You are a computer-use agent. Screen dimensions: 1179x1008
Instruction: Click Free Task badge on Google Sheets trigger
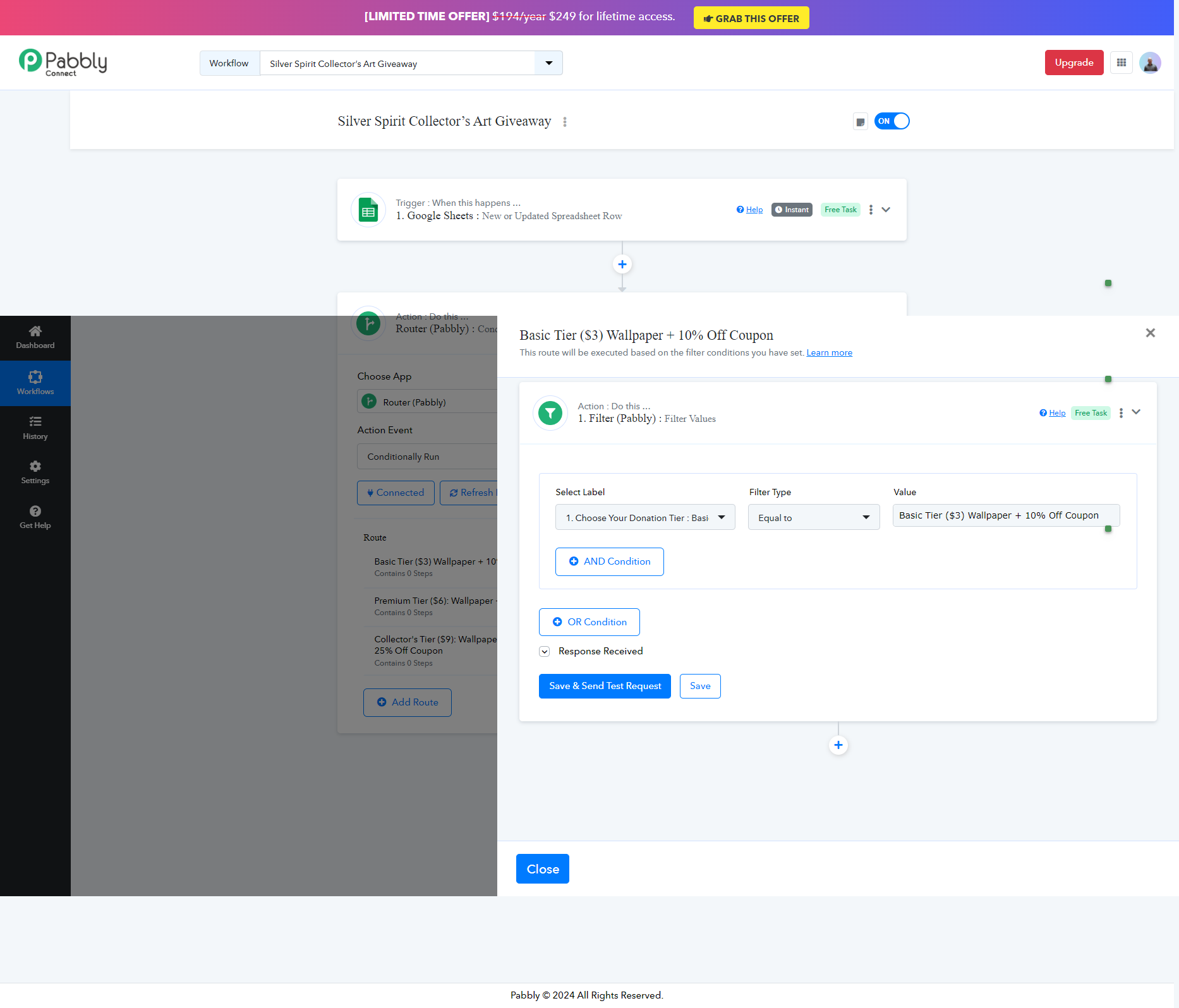[840, 210]
